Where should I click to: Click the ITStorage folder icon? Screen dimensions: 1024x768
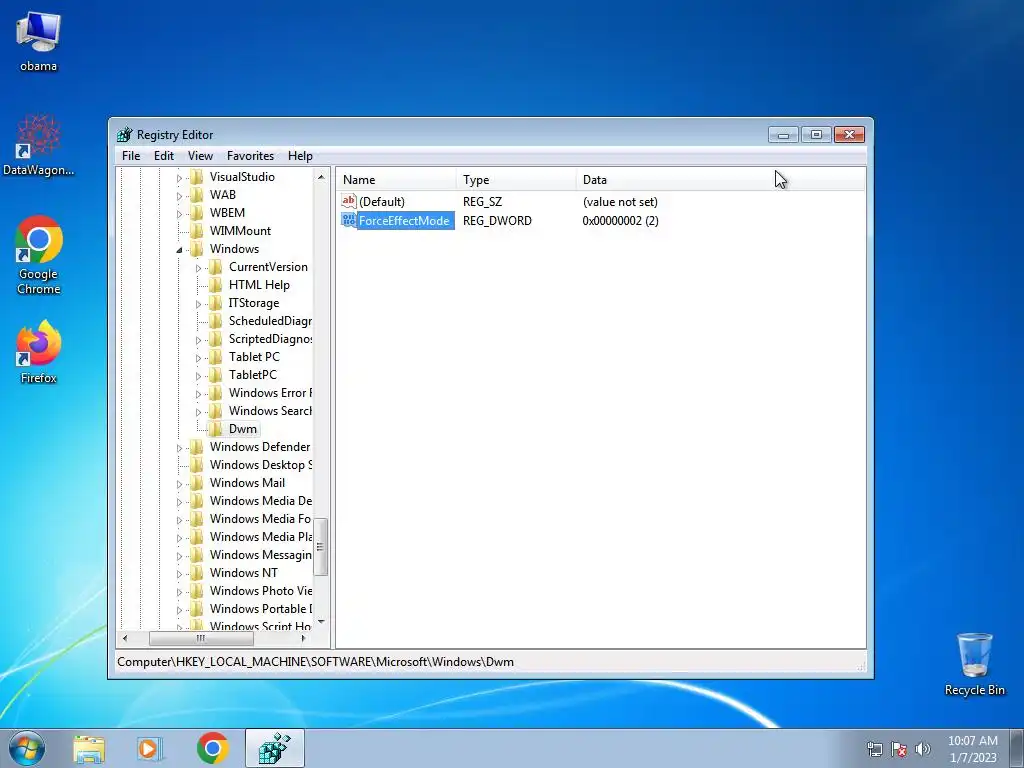point(216,302)
